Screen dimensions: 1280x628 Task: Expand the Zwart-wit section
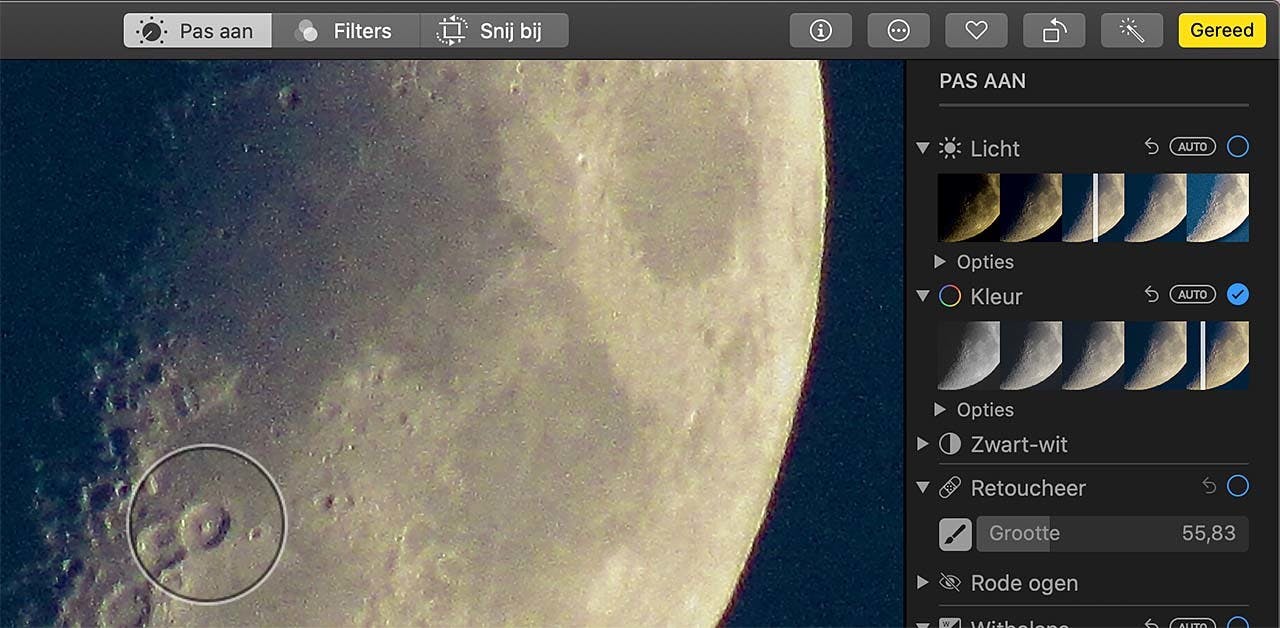click(923, 444)
